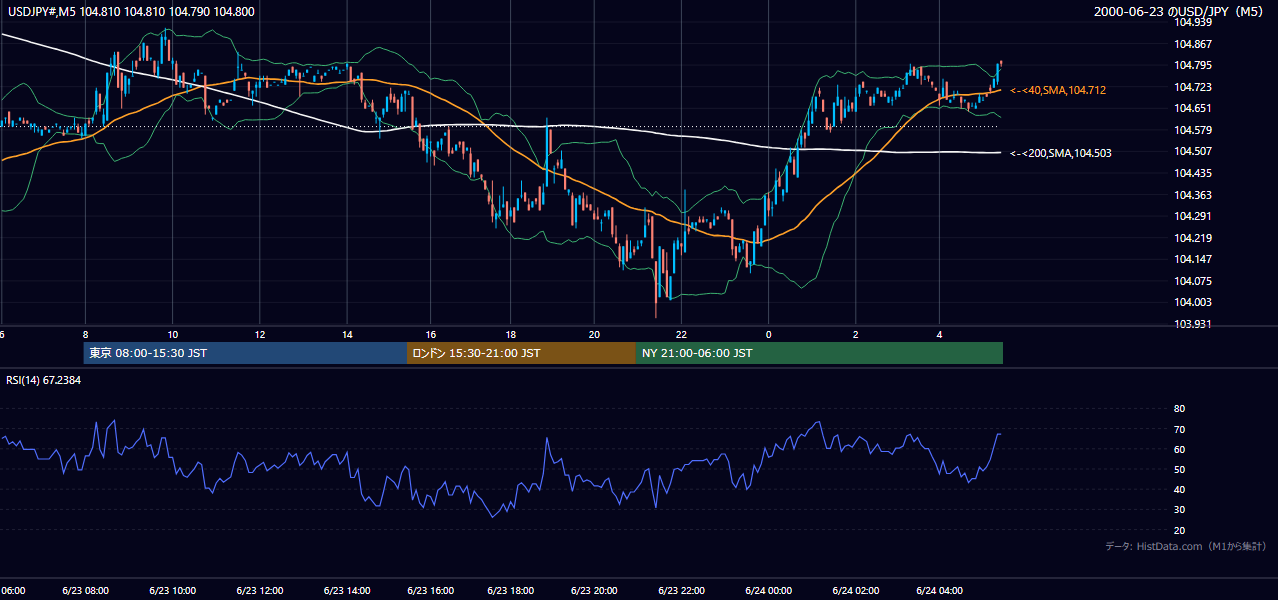The width and height of the screenshot is (1278, 600).
Task: Click the RSI(14) 67.2384 indicator label
Action: tap(44, 381)
